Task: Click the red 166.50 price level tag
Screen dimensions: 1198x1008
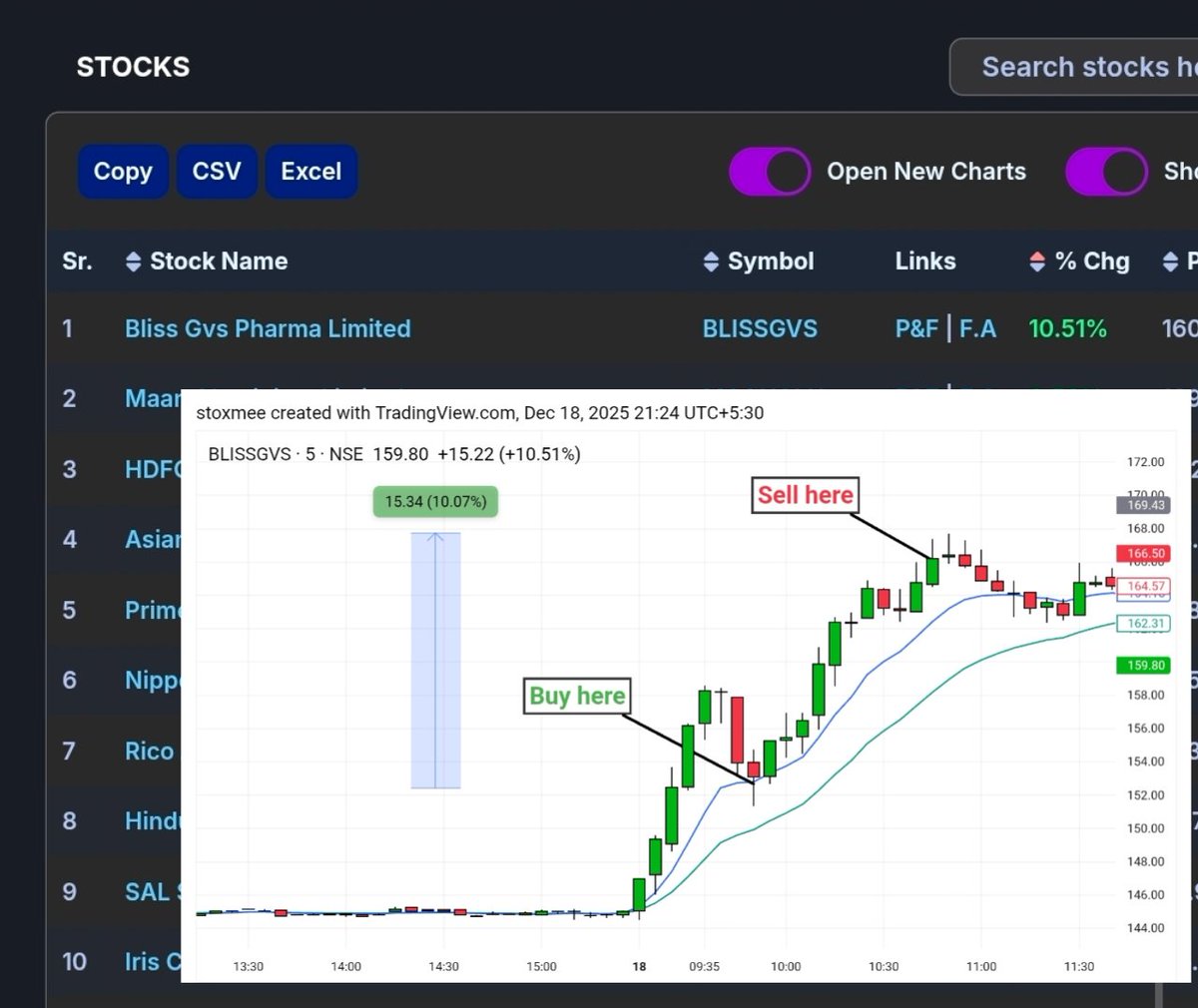Action: tap(1142, 553)
